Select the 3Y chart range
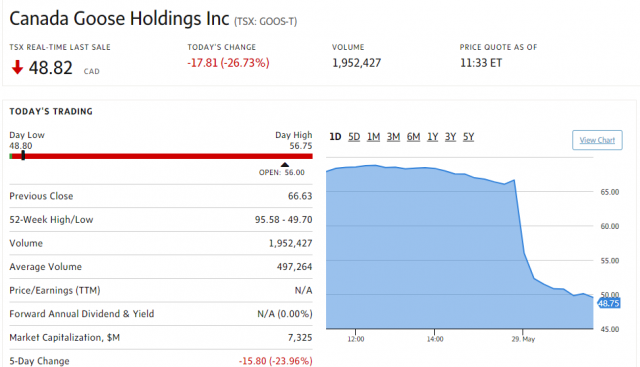 (x=450, y=137)
